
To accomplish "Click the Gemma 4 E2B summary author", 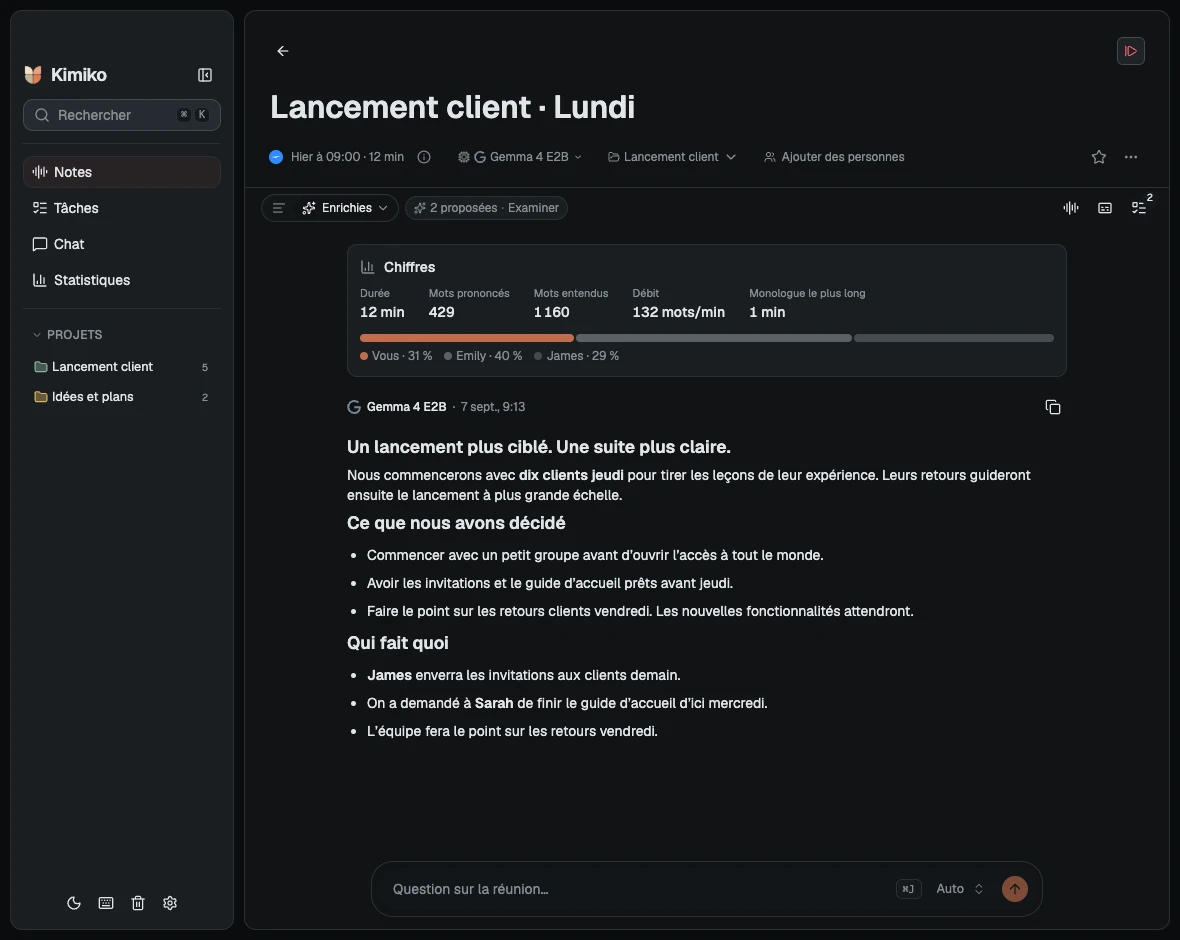I will (x=406, y=407).
